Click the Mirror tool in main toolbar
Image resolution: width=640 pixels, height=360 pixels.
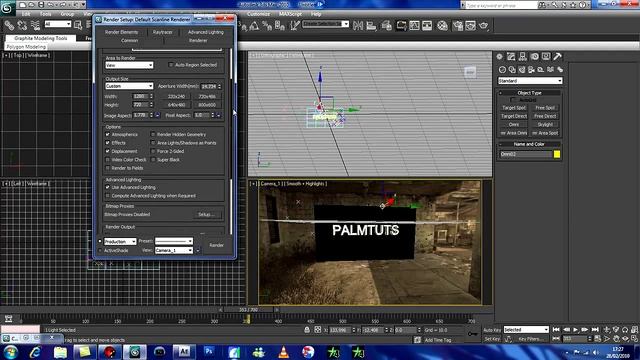coord(358,26)
